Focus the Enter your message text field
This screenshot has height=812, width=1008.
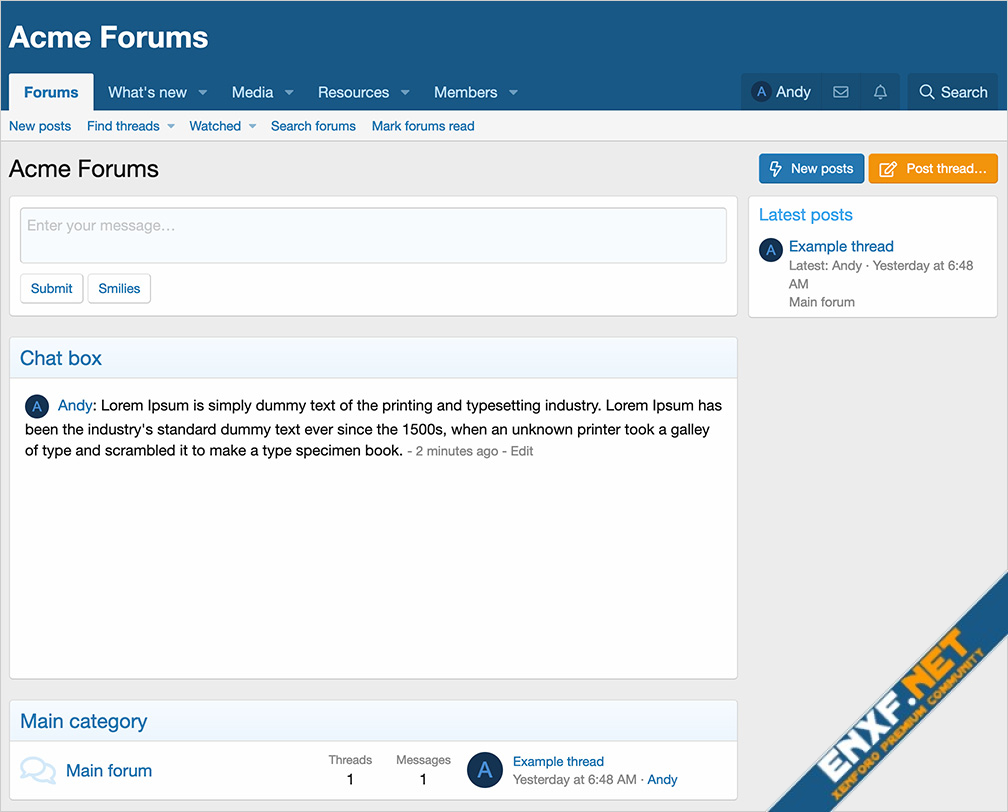373,235
